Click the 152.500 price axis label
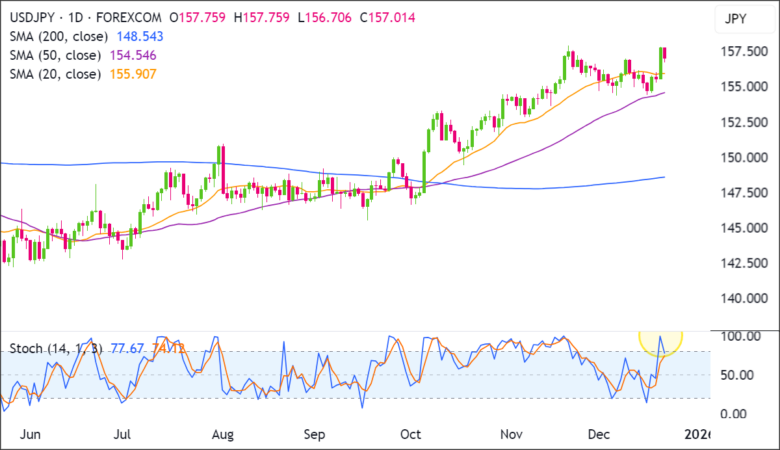Image resolution: width=780 pixels, height=450 pixels. (744, 122)
